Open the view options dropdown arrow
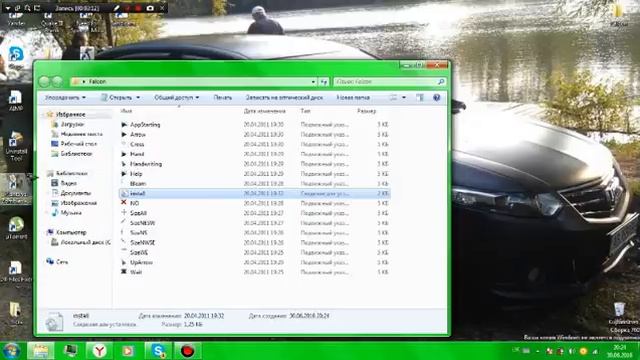This screenshot has width=640, height=360. click(x=404, y=98)
